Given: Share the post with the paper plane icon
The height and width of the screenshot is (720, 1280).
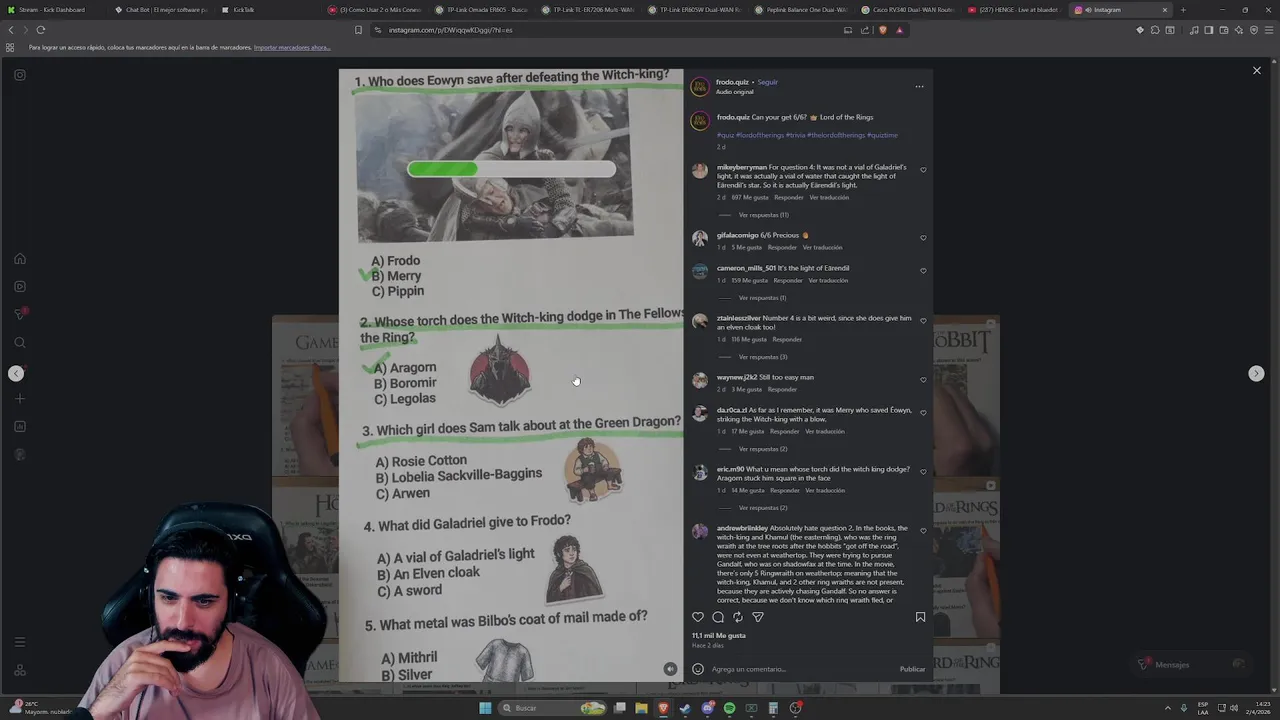Looking at the screenshot, I should click(758, 617).
